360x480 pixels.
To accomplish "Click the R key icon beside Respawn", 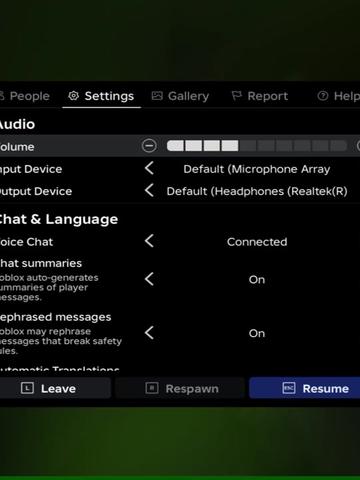I will click(x=152, y=388).
